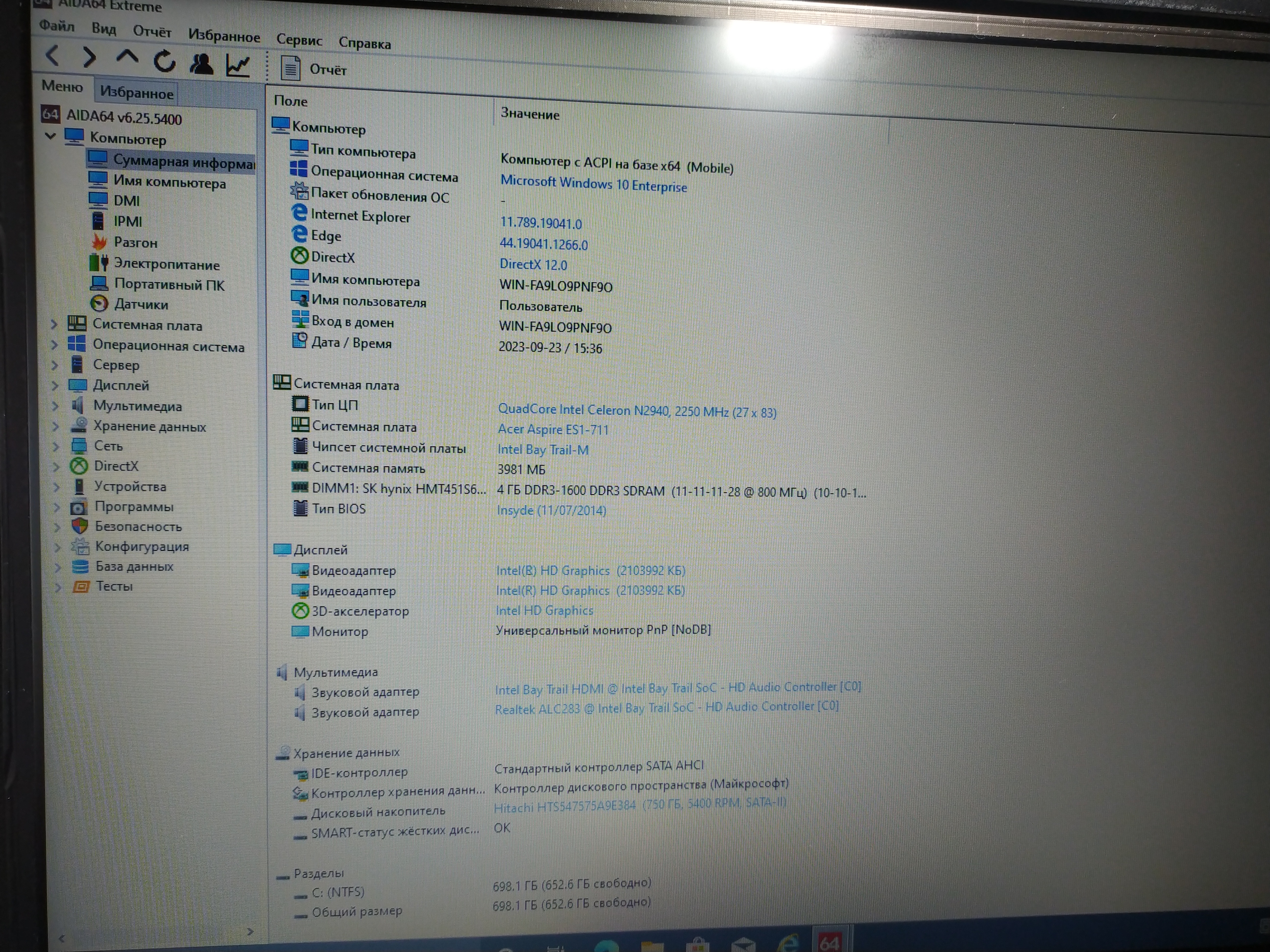Viewport: 1270px width, 952px height.
Task: Click sidebar horizontal scrollbar right arrow
Action: [250, 931]
